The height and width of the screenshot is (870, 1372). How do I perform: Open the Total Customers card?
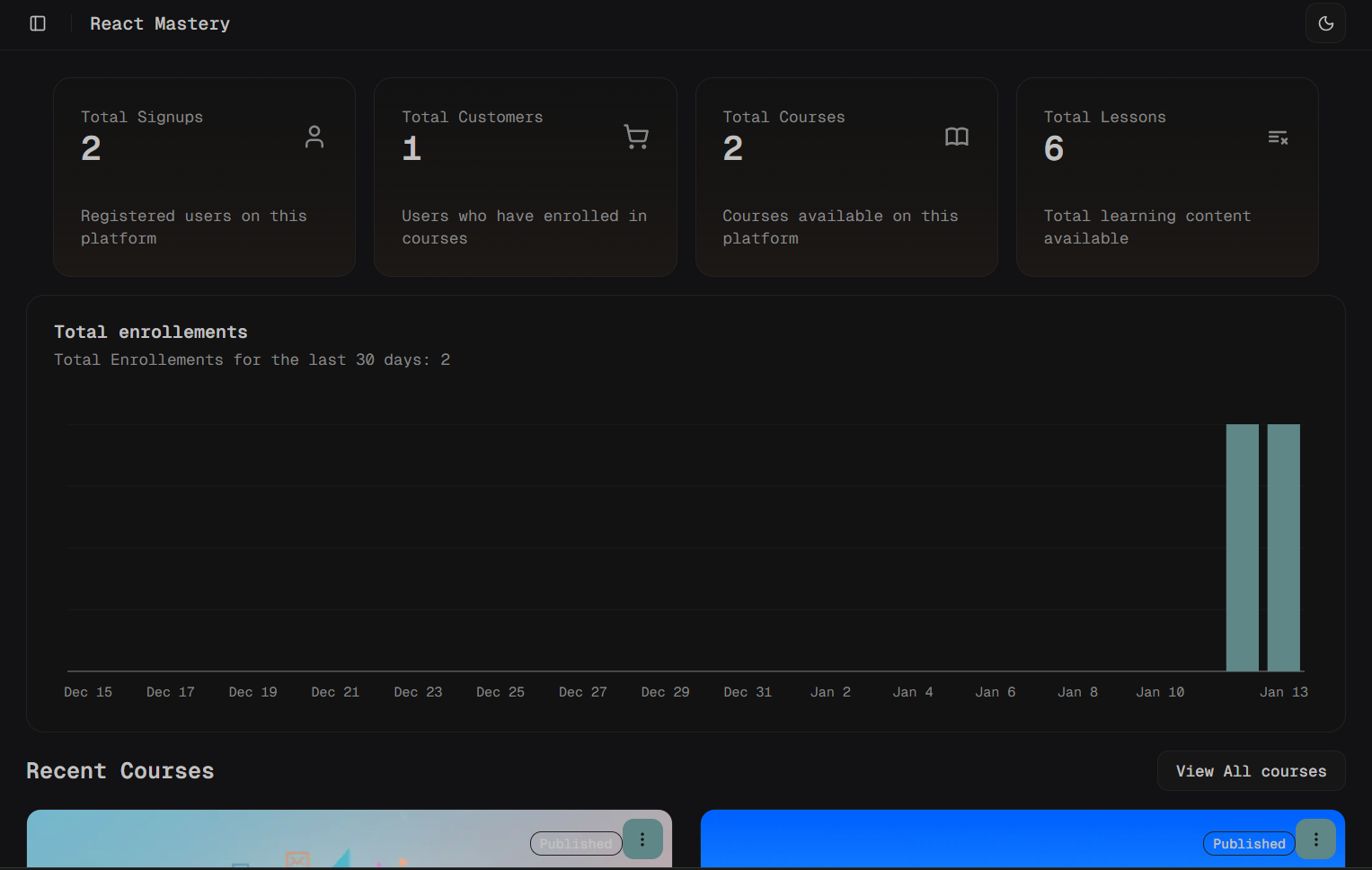525,177
